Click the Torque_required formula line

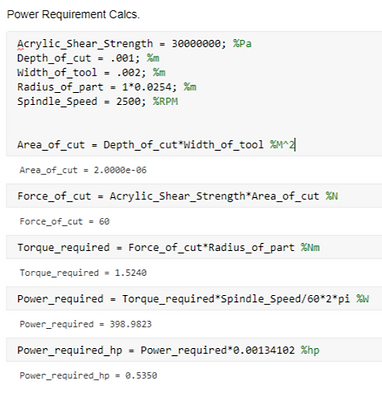click(168, 248)
